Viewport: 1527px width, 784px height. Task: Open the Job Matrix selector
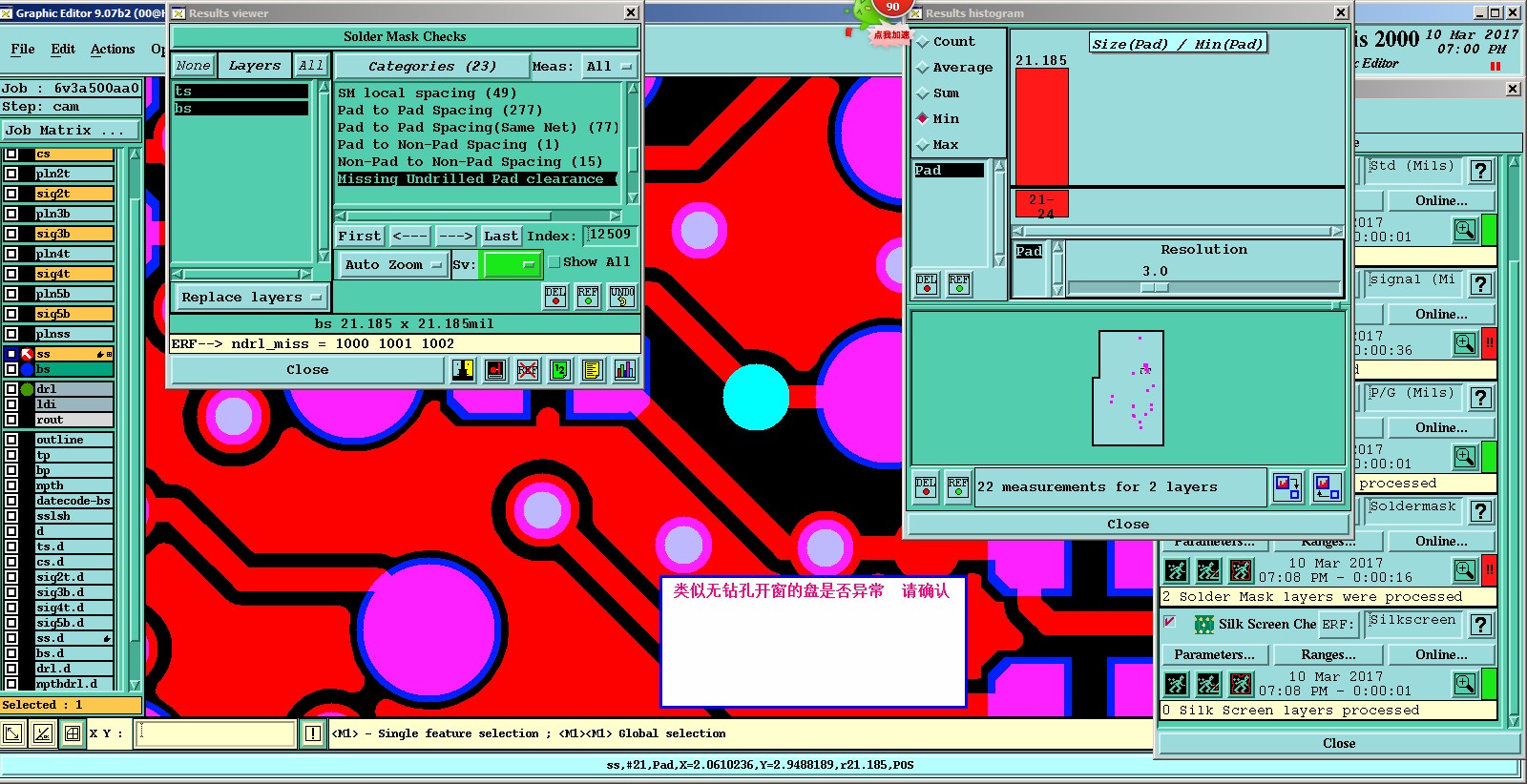pos(71,131)
